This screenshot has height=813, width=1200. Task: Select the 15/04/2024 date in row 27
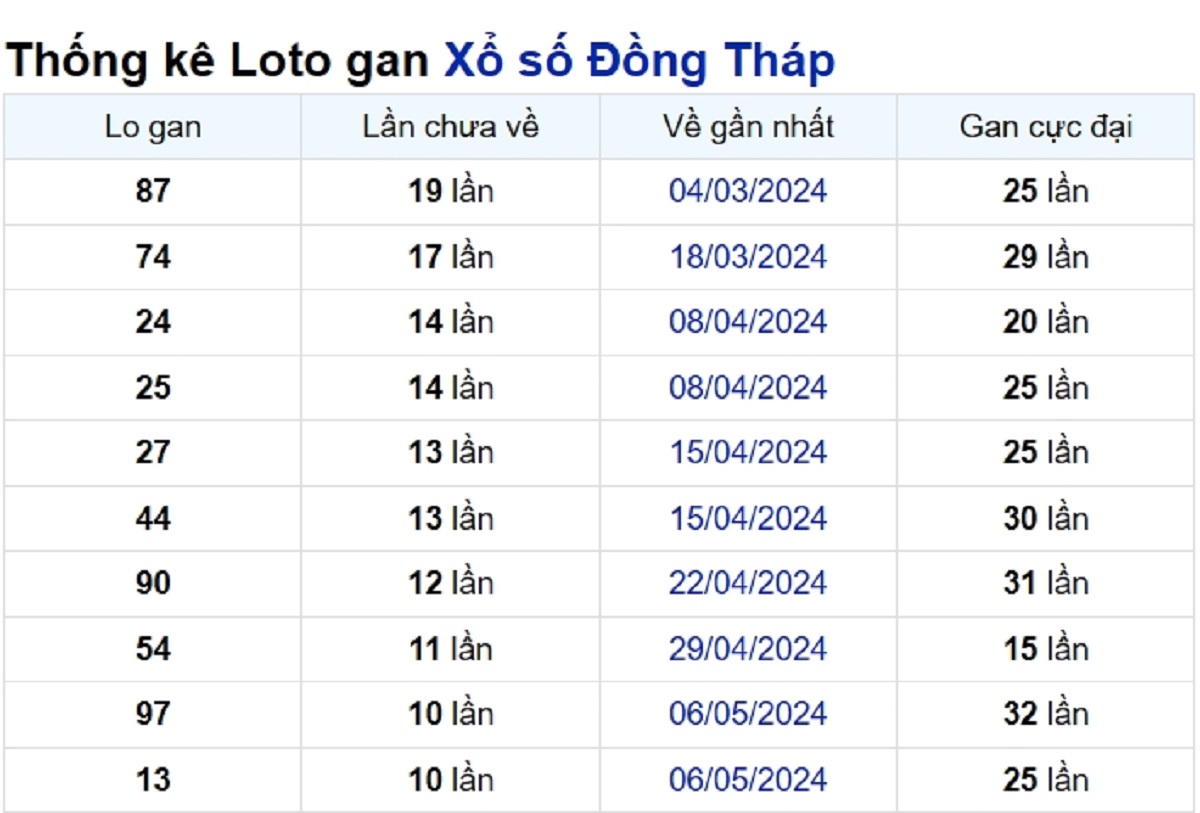[x=748, y=452]
